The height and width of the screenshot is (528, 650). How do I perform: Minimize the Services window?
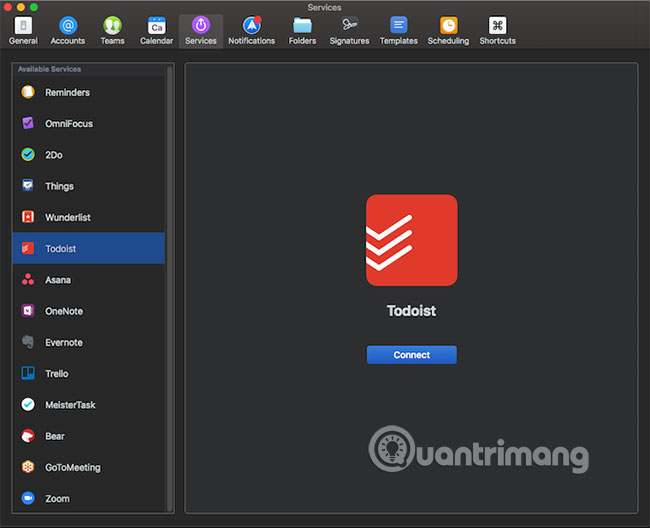click(x=21, y=7)
